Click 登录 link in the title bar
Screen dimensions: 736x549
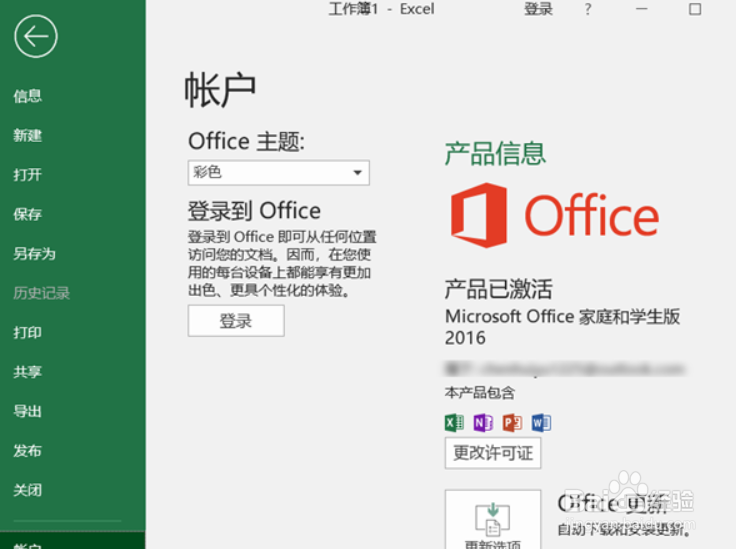click(538, 9)
